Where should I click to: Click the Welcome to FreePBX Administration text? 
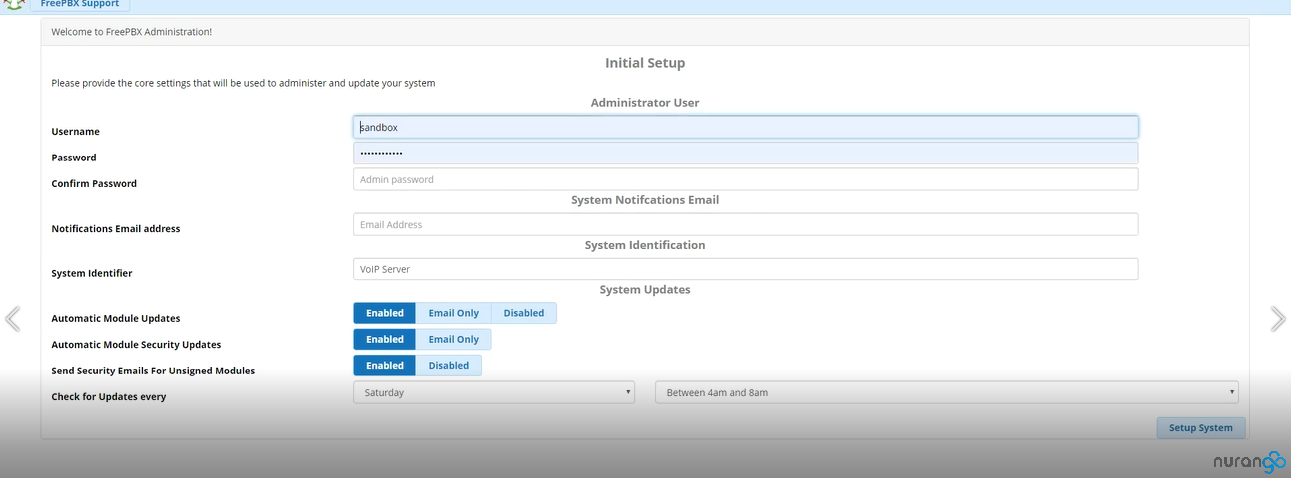pyautogui.click(x=132, y=32)
